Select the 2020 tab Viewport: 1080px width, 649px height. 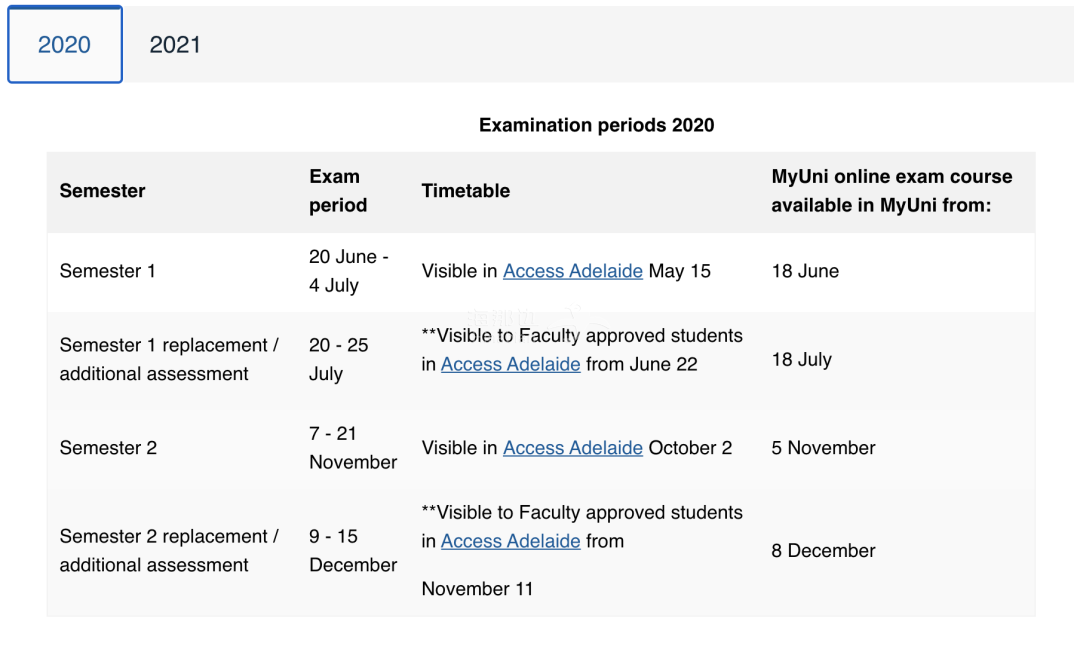tap(65, 45)
